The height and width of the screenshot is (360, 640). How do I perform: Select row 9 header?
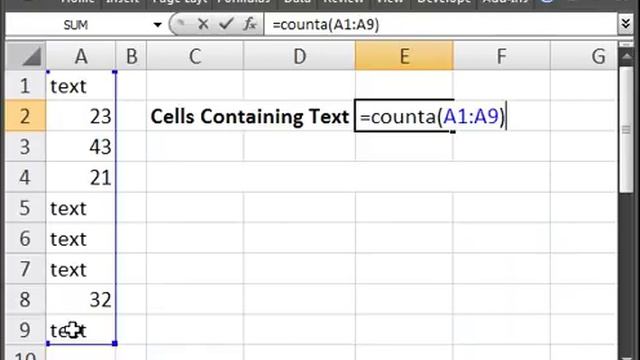click(25, 330)
